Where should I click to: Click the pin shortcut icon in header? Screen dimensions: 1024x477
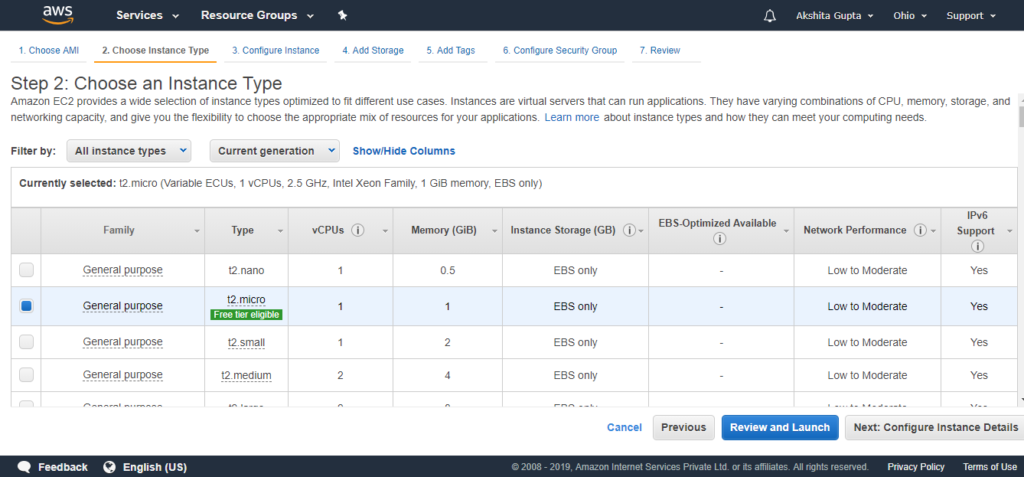coord(342,15)
